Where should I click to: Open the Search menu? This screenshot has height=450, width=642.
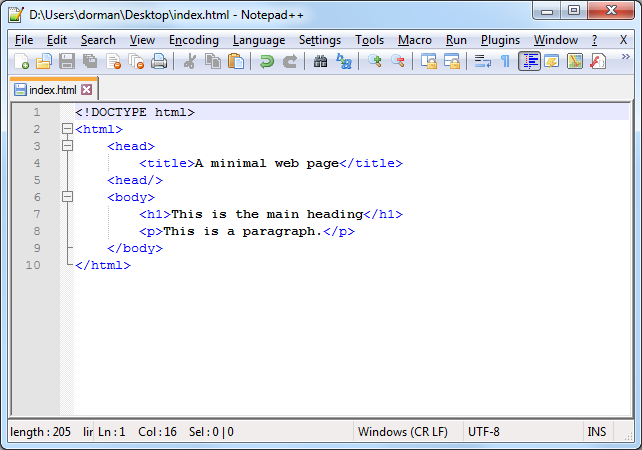coord(98,40)
